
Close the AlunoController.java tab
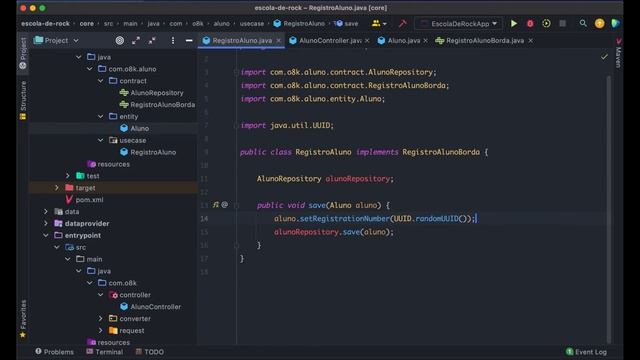[367, 40]
